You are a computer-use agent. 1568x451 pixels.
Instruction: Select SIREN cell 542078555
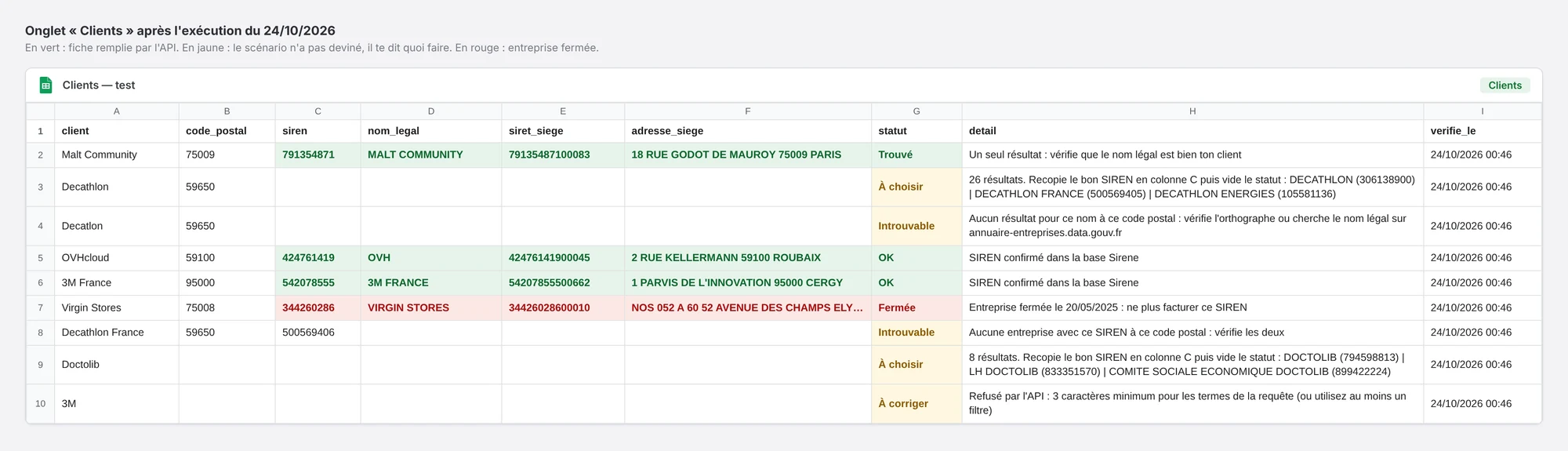[x=318, y=282]
